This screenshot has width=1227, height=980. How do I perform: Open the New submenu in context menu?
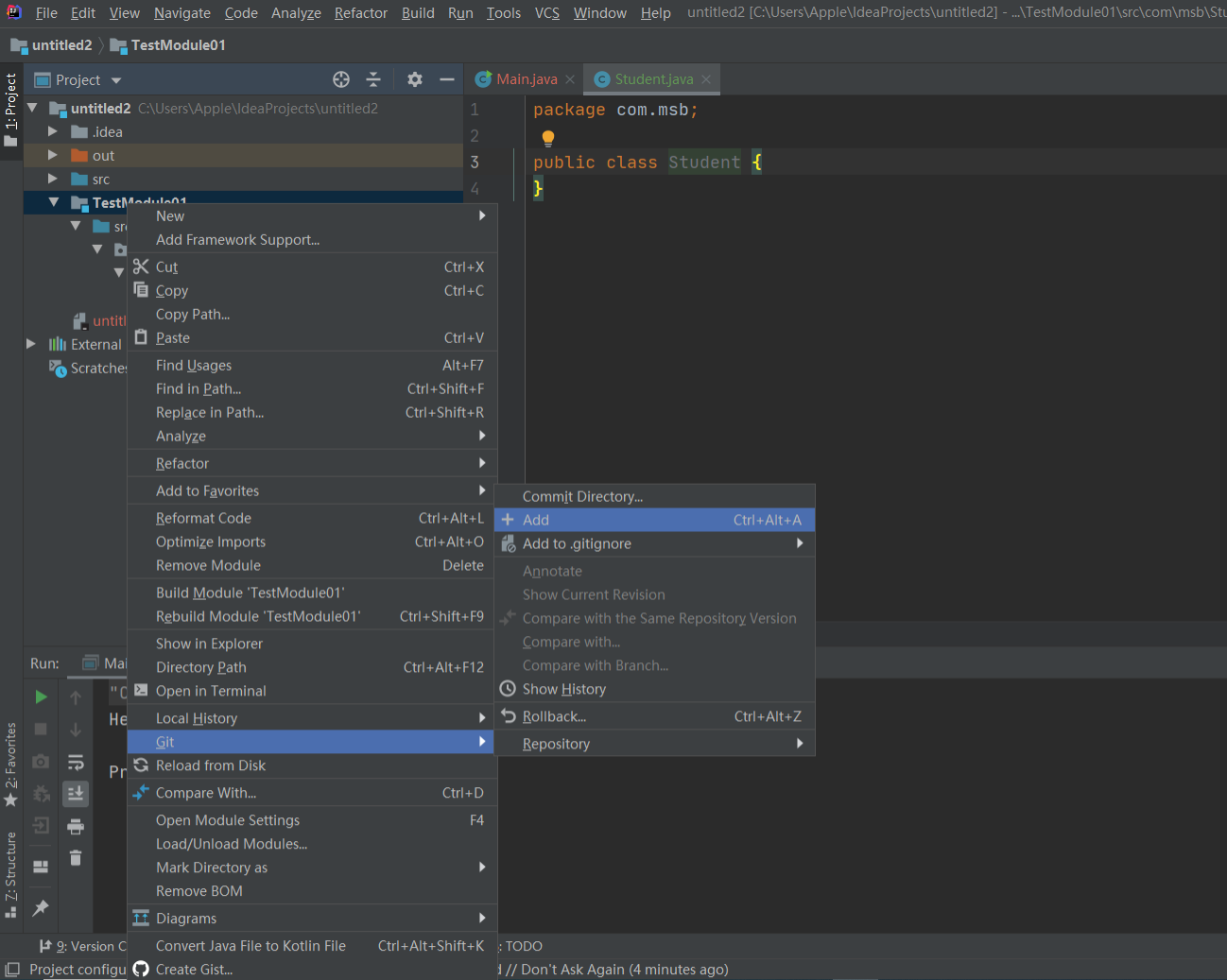312,215
